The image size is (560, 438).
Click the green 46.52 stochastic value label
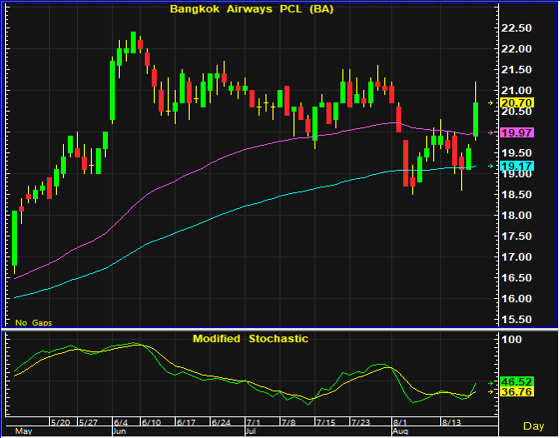point(517,382)
